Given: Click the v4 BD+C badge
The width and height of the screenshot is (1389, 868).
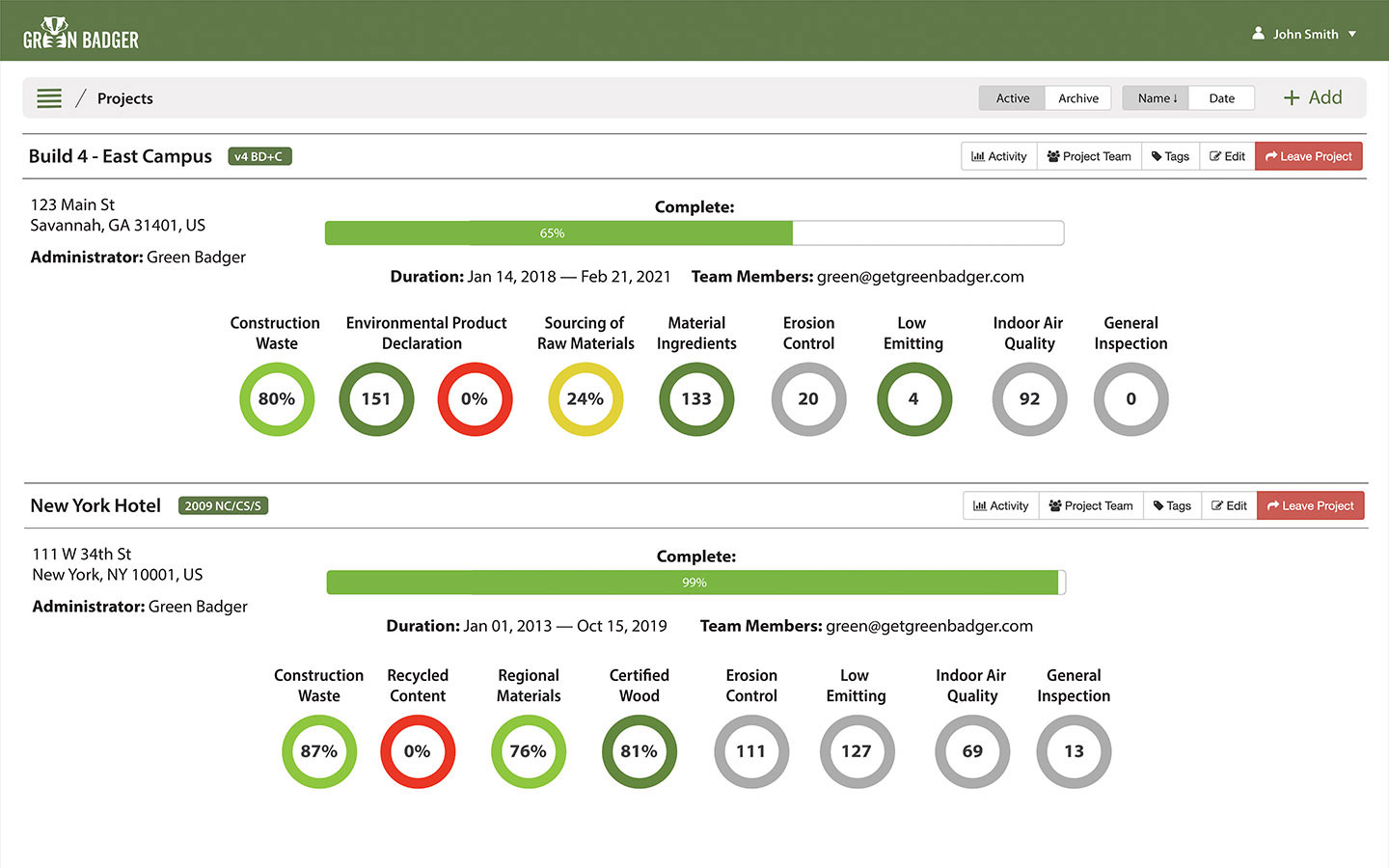Looking at the screenshot, I should click(259, 156).
